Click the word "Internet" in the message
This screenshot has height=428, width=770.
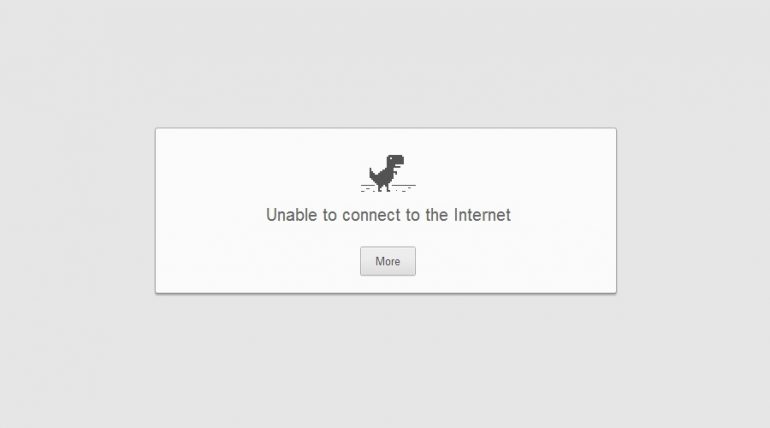482,215
